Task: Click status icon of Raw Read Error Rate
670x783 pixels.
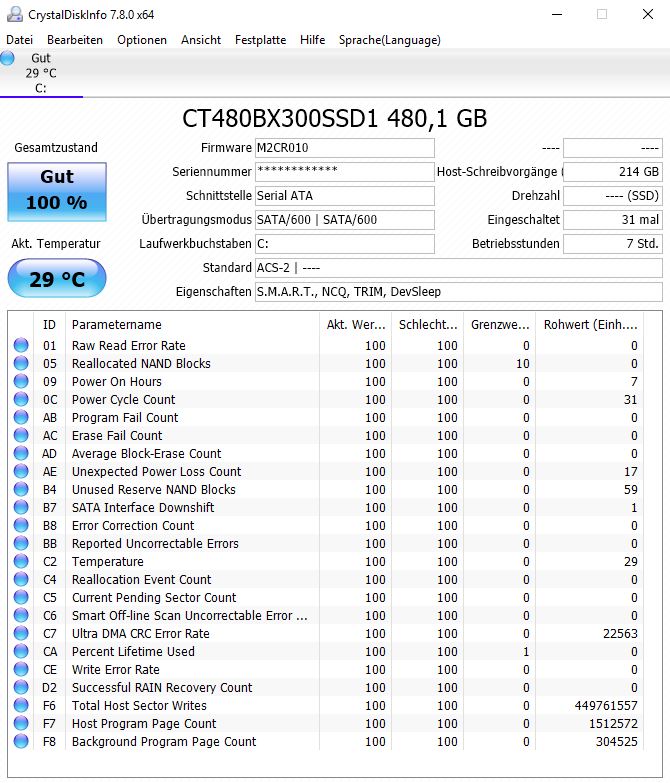Action: tap(21, 345)
